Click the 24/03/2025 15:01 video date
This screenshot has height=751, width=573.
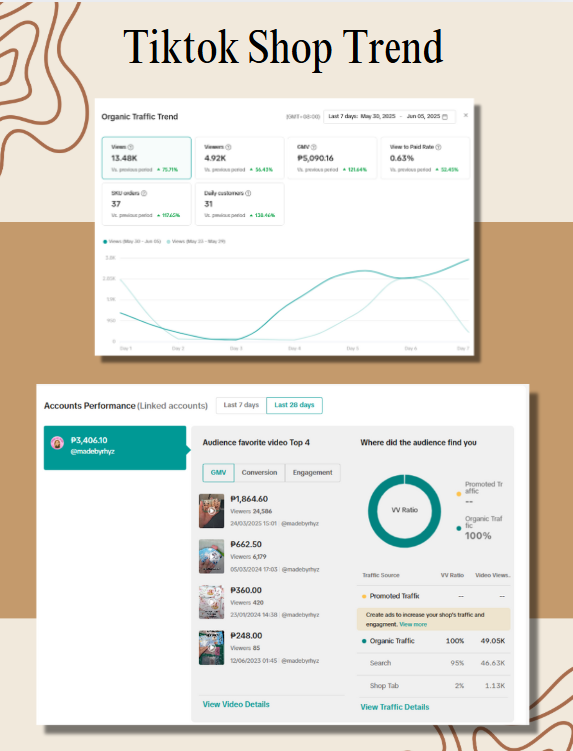coord(253,523)
